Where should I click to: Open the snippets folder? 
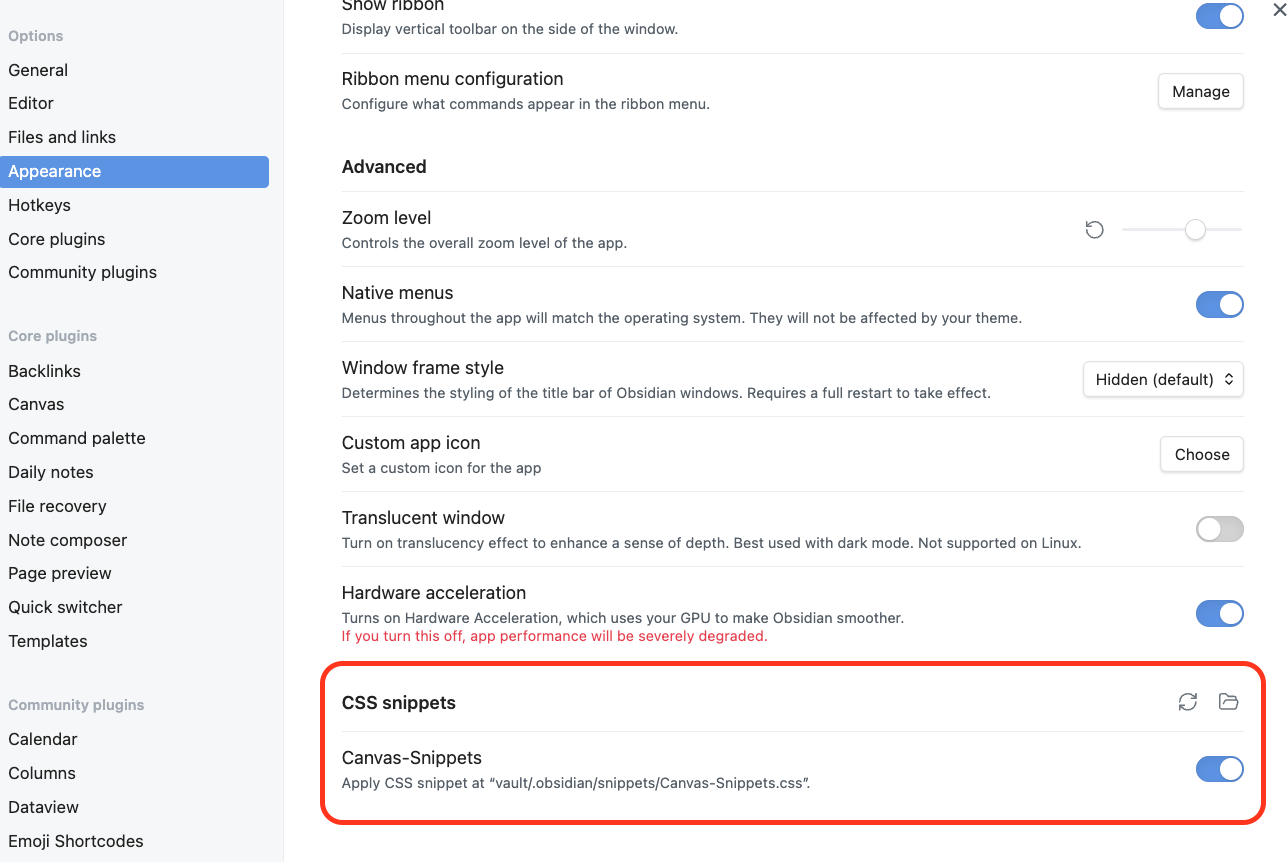[x=1229, y=702]
